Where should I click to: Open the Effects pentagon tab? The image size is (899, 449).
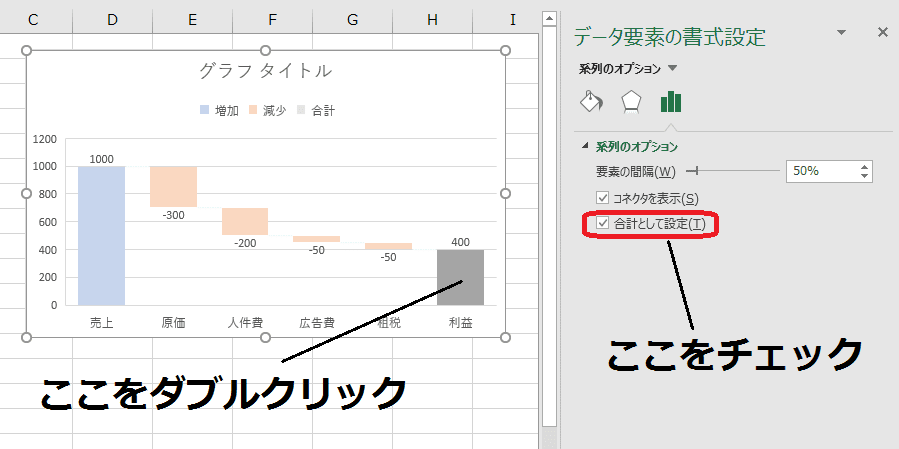coord(631,103)
